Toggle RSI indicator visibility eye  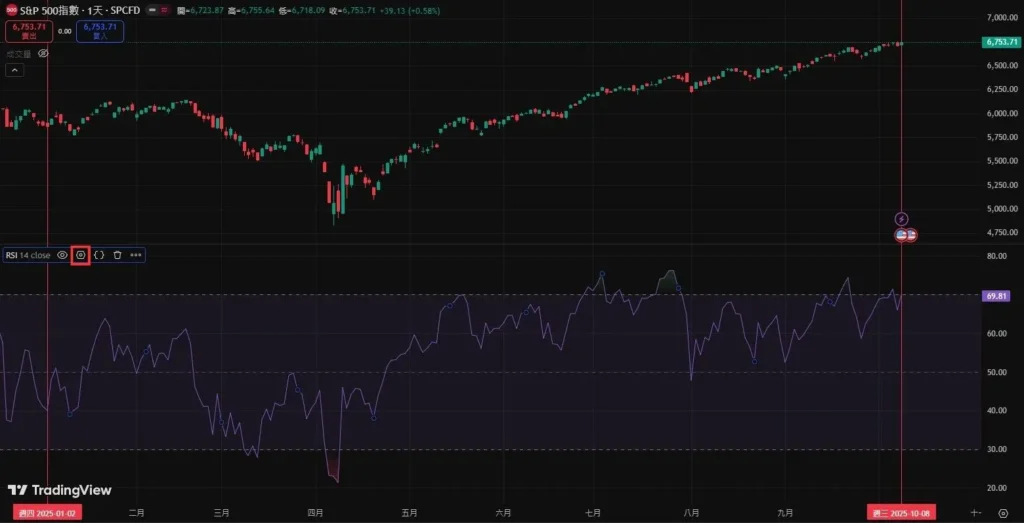click(62, 255)
